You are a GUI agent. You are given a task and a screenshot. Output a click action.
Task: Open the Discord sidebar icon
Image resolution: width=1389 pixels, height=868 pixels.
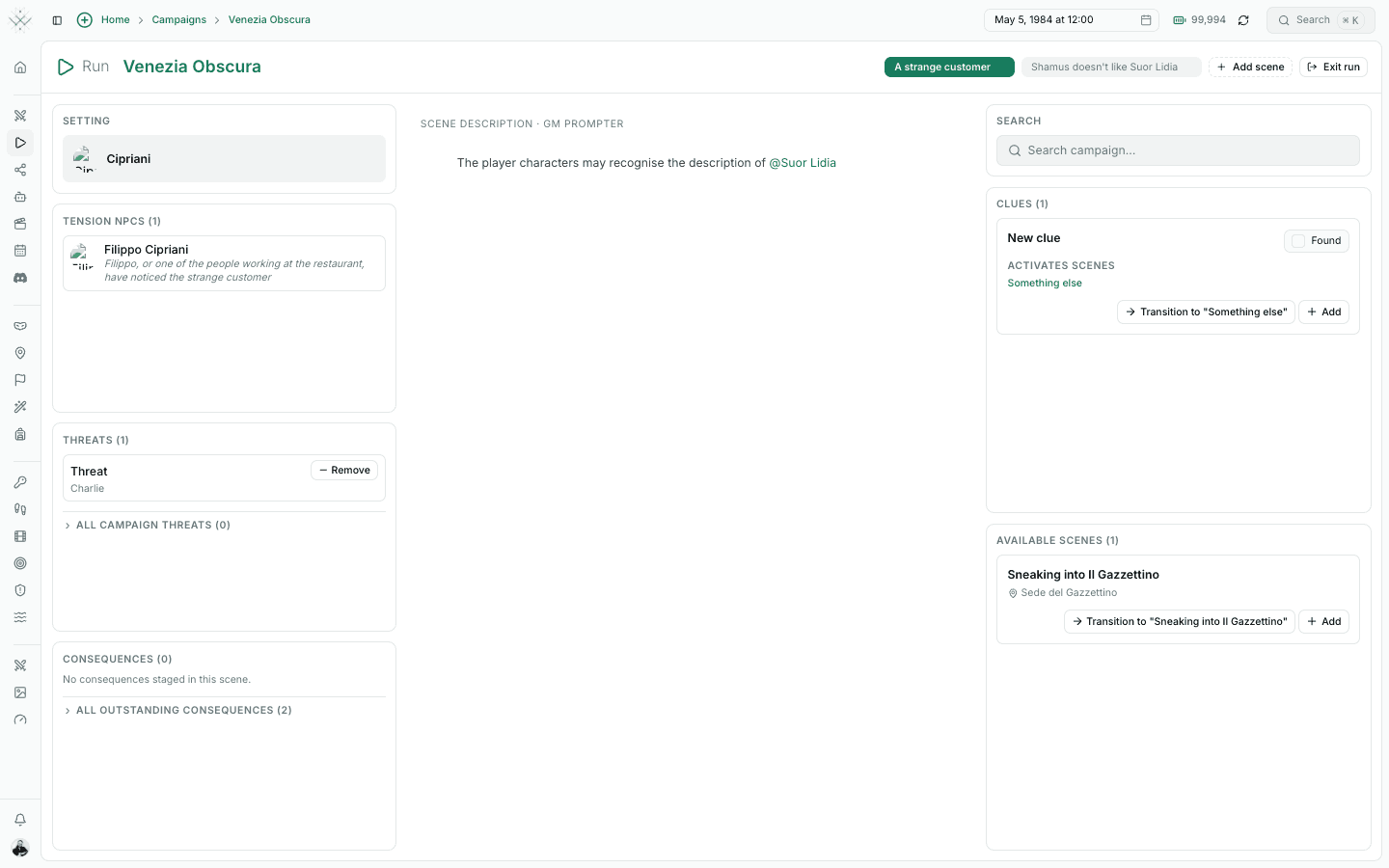pyautogui.click(x=20, y=278)
